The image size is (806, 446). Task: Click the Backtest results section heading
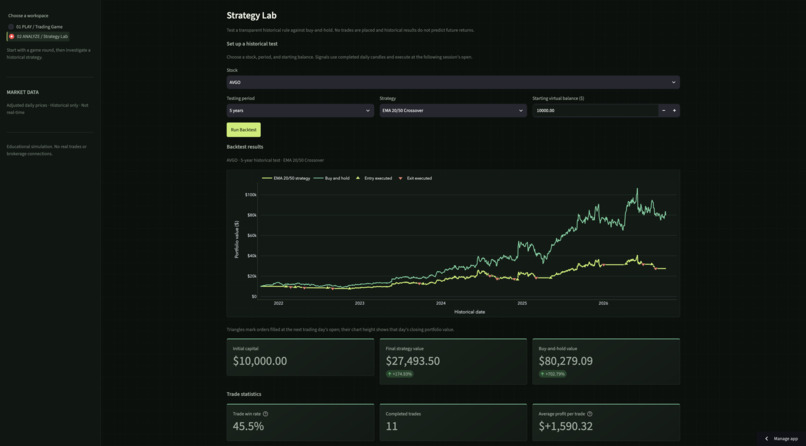coord(245,147)
